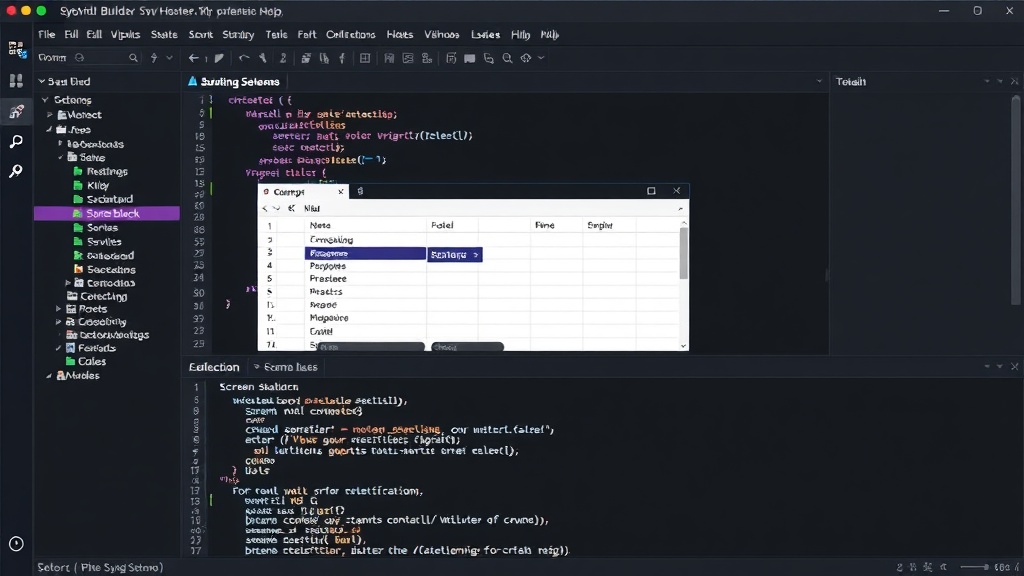Expand the "Marect" folder arrow
1024x576 pixels.
click(50, 114)
